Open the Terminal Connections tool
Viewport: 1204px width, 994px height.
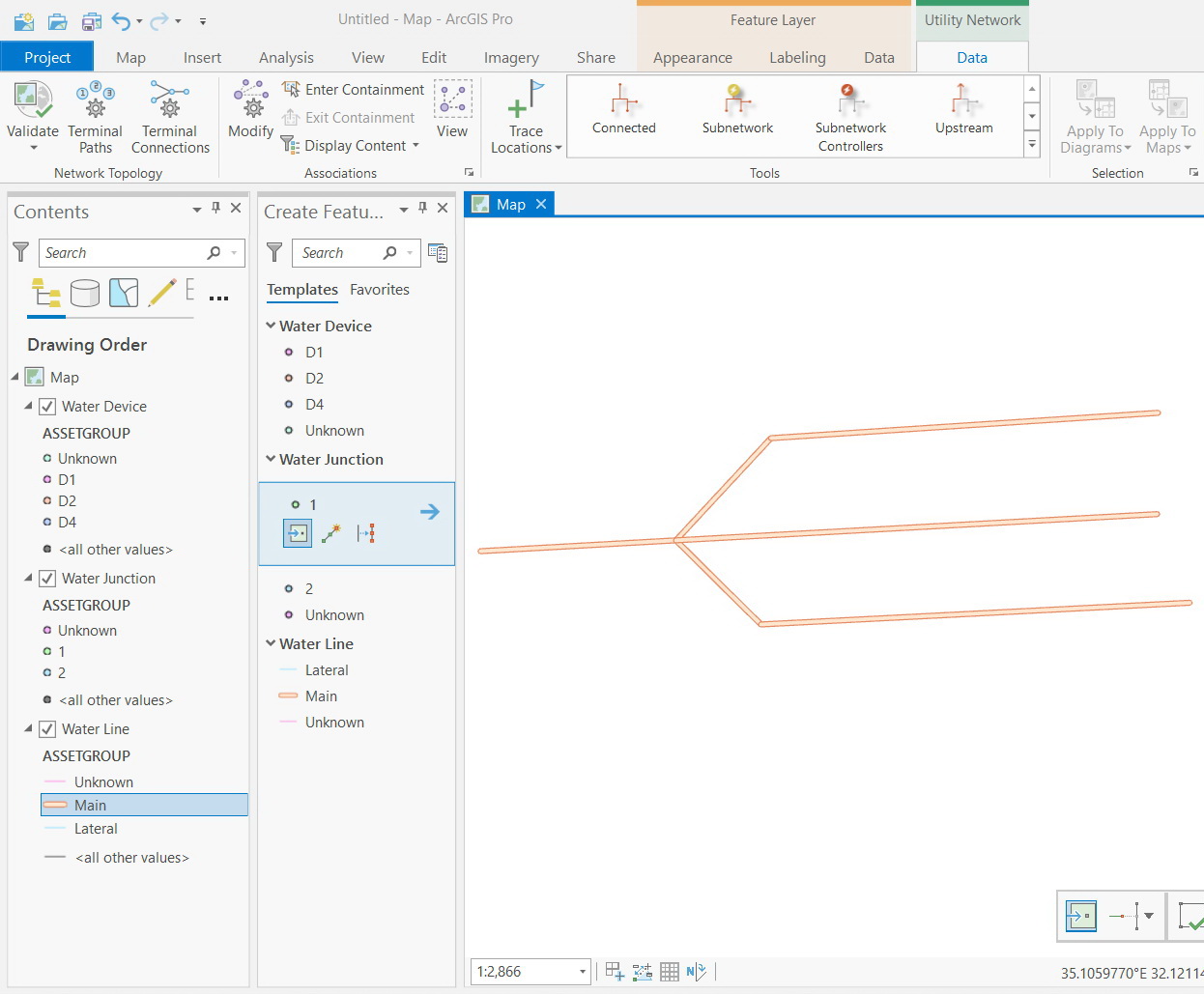coord(170,118)
